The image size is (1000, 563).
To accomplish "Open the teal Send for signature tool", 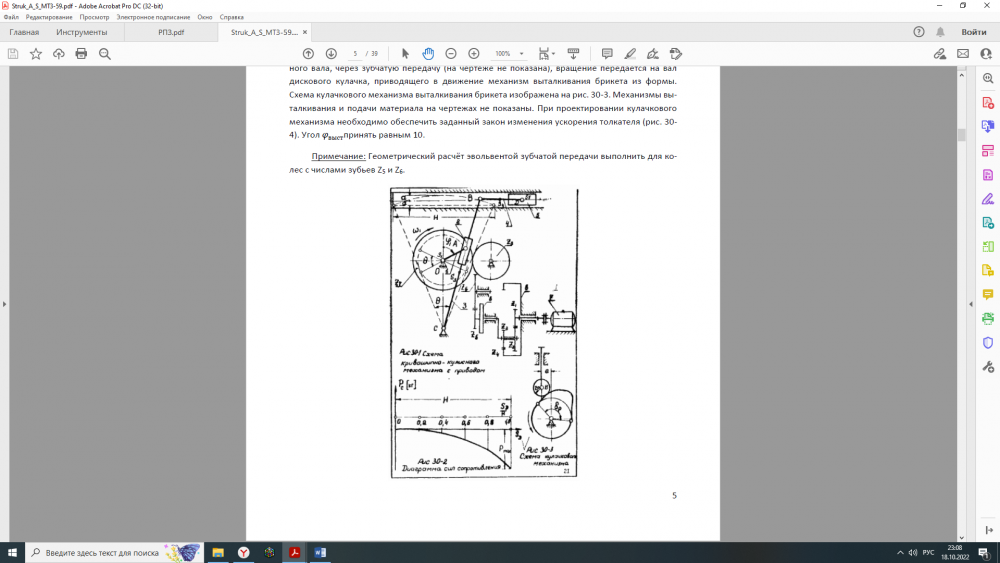I will click(x=988, y=223).
